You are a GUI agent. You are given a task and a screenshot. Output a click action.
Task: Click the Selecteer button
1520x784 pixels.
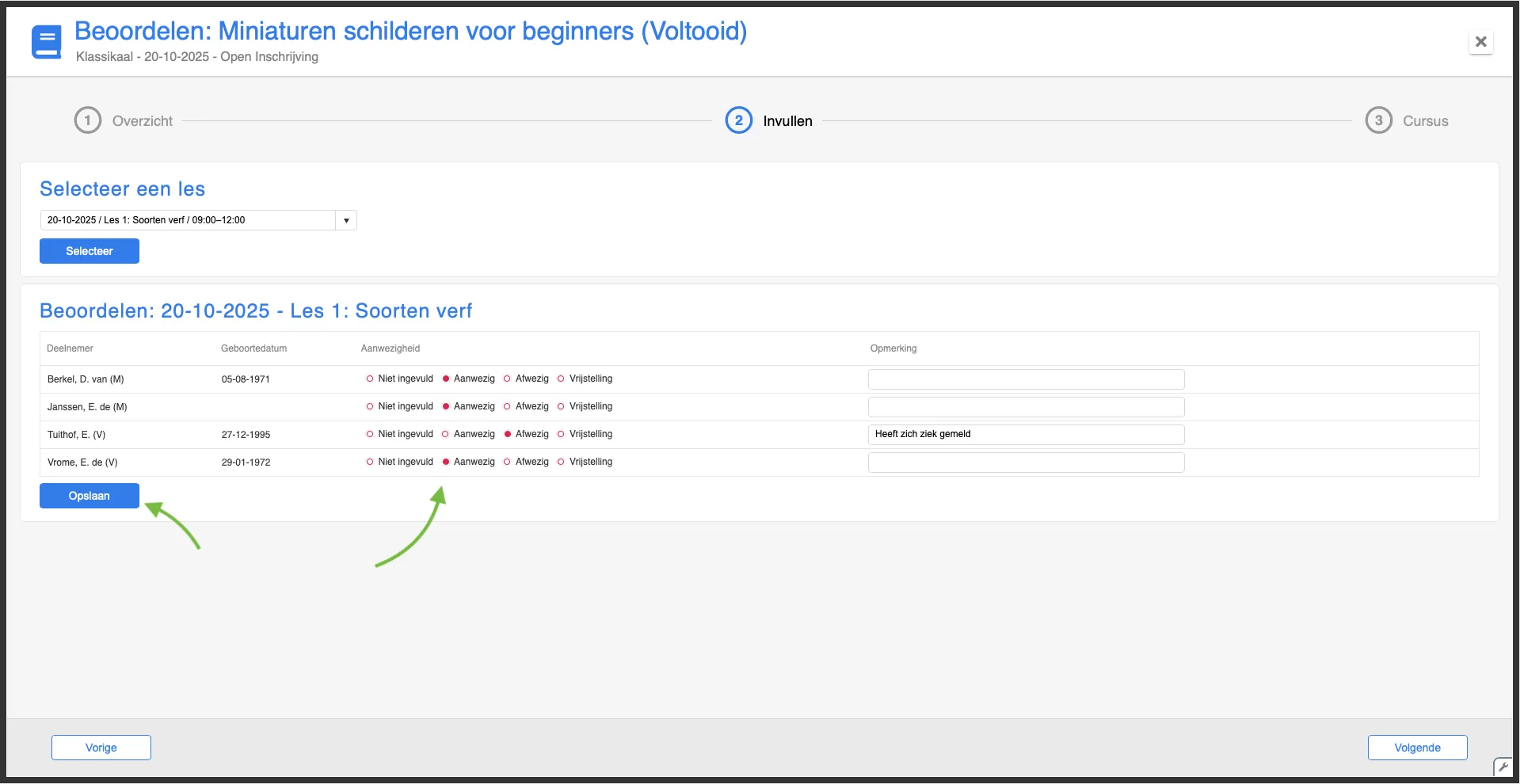(90, 251)
